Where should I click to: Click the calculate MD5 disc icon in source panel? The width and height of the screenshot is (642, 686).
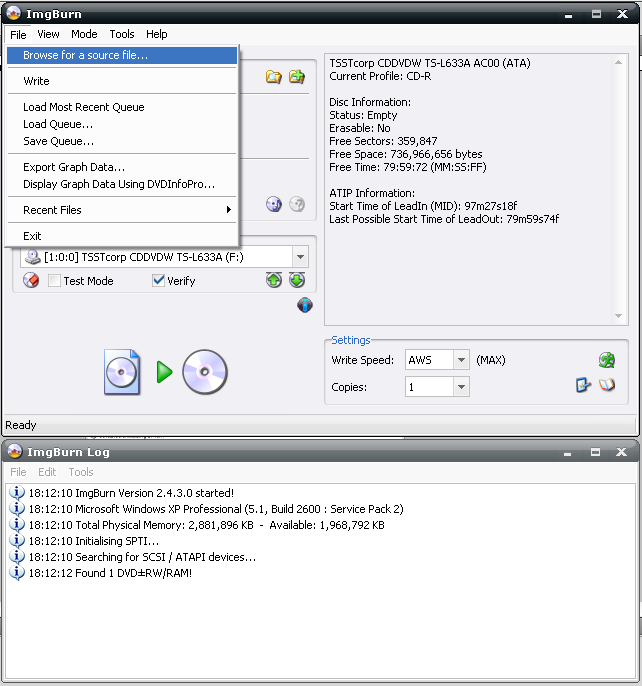click(x=274, y=204)
